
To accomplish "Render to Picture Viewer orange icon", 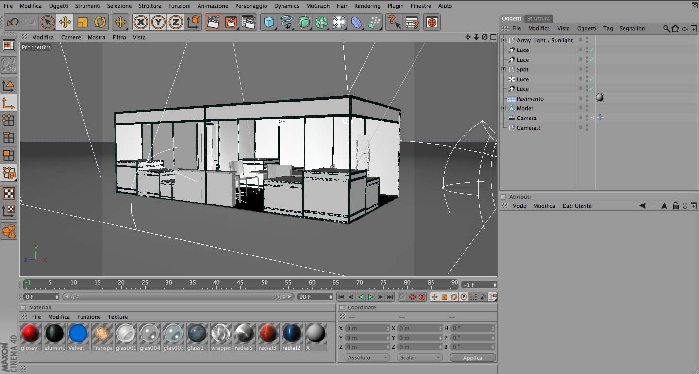I will tap(231, 22).
